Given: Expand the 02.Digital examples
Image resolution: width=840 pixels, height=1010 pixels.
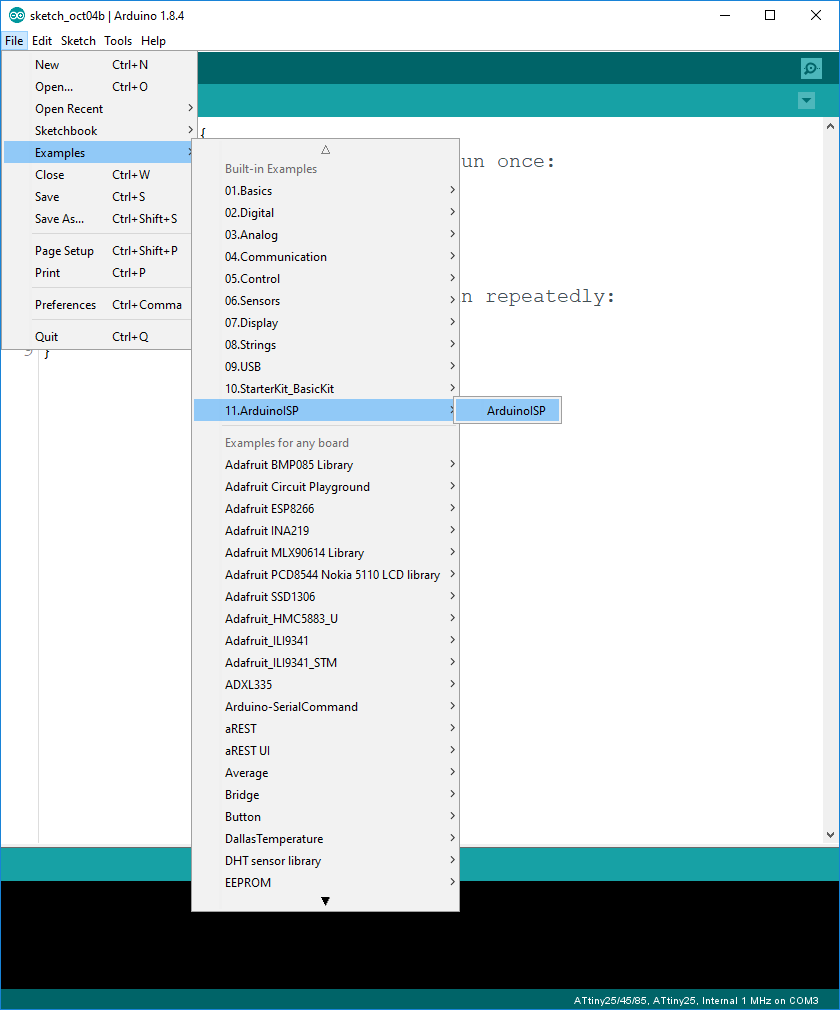Looking at the screenshot, I should 326,213.
